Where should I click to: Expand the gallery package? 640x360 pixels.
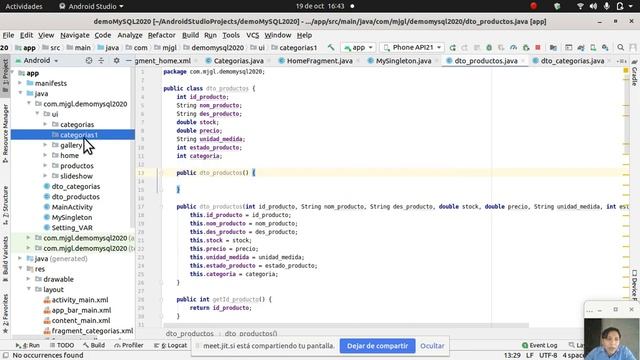tap(45, 145)
